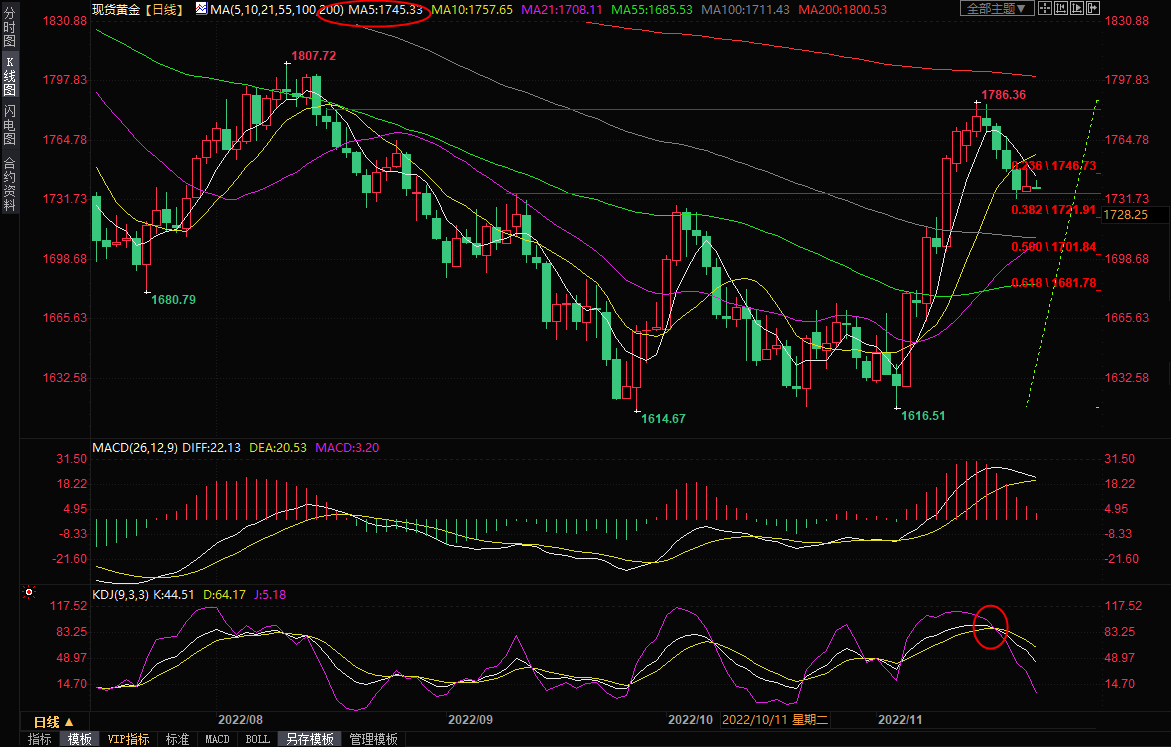Screen dimensions: 1171x747
Task: Open the VIP指标 tab
Action: pos(129,739)
